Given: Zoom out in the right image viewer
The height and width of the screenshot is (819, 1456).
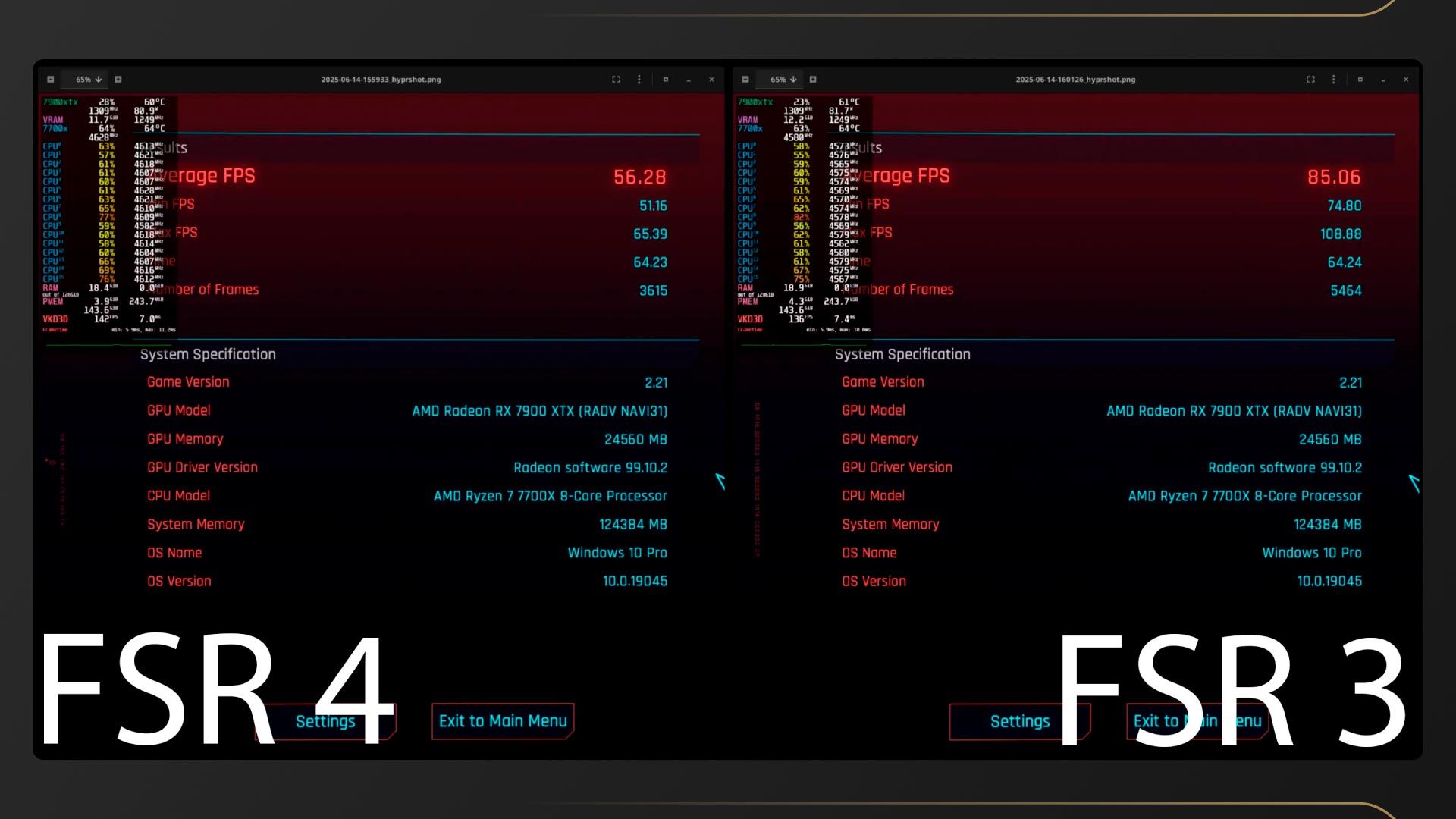Looking at the screenshot, I should 745,80.
